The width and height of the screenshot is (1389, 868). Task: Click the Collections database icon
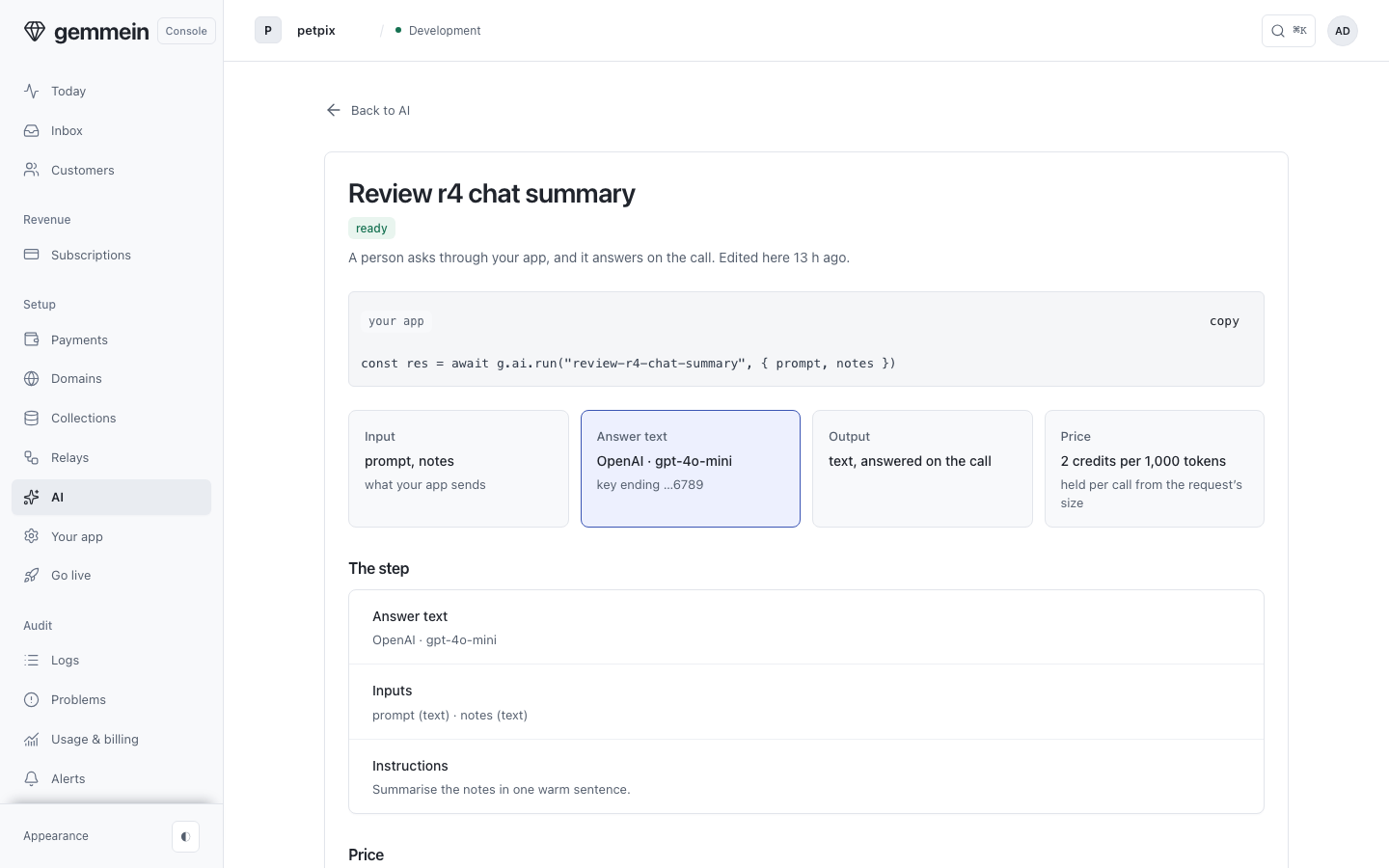pos(32,418)
